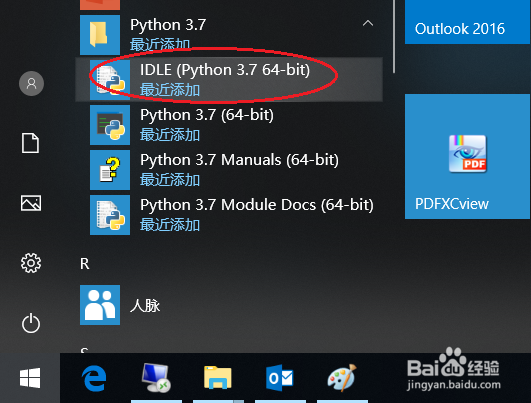Click the Python 3.7 (64-bit) terminal icon
The width and height of the screenshot is (531, 403).
pos(110,125)
